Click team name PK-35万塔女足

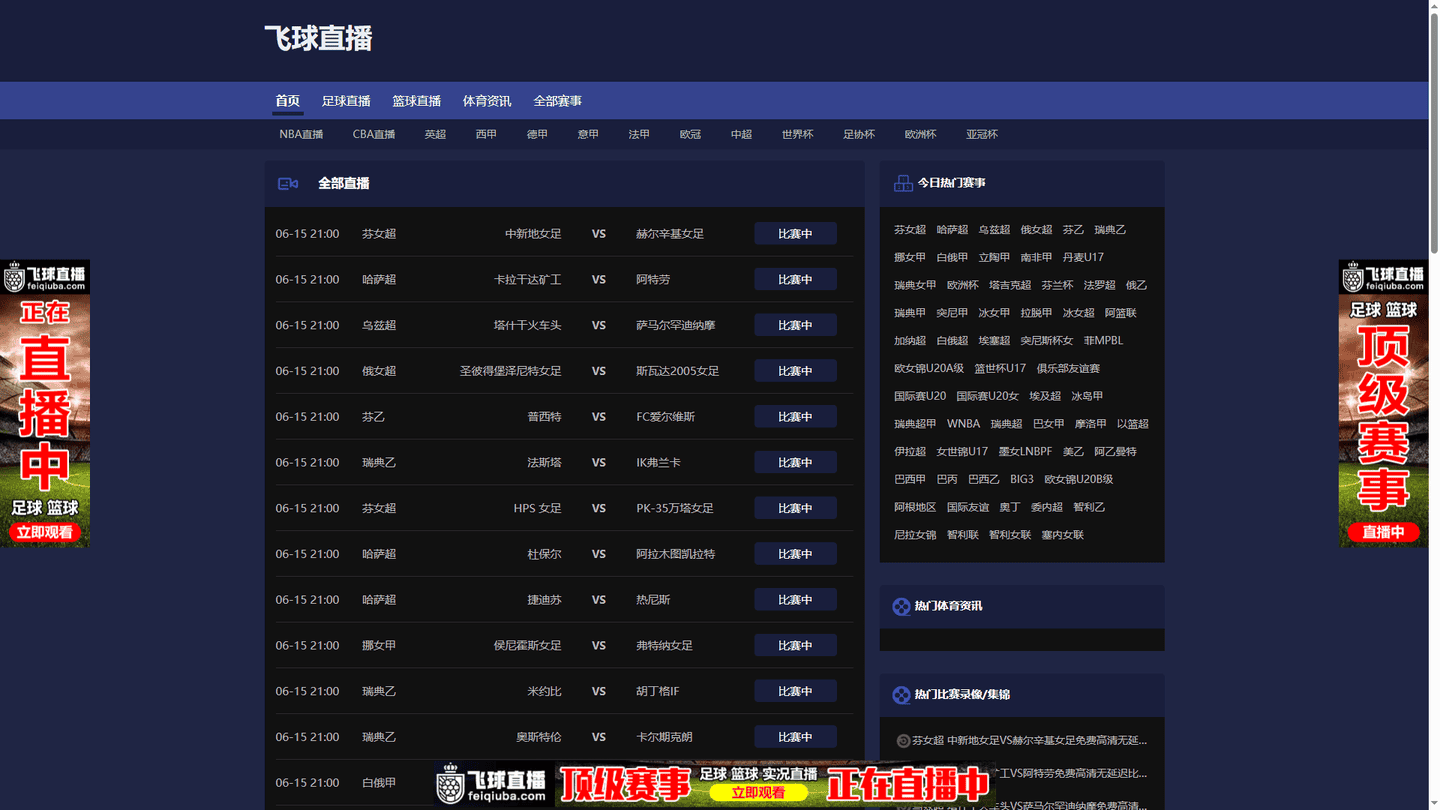[x=675, y=508]
